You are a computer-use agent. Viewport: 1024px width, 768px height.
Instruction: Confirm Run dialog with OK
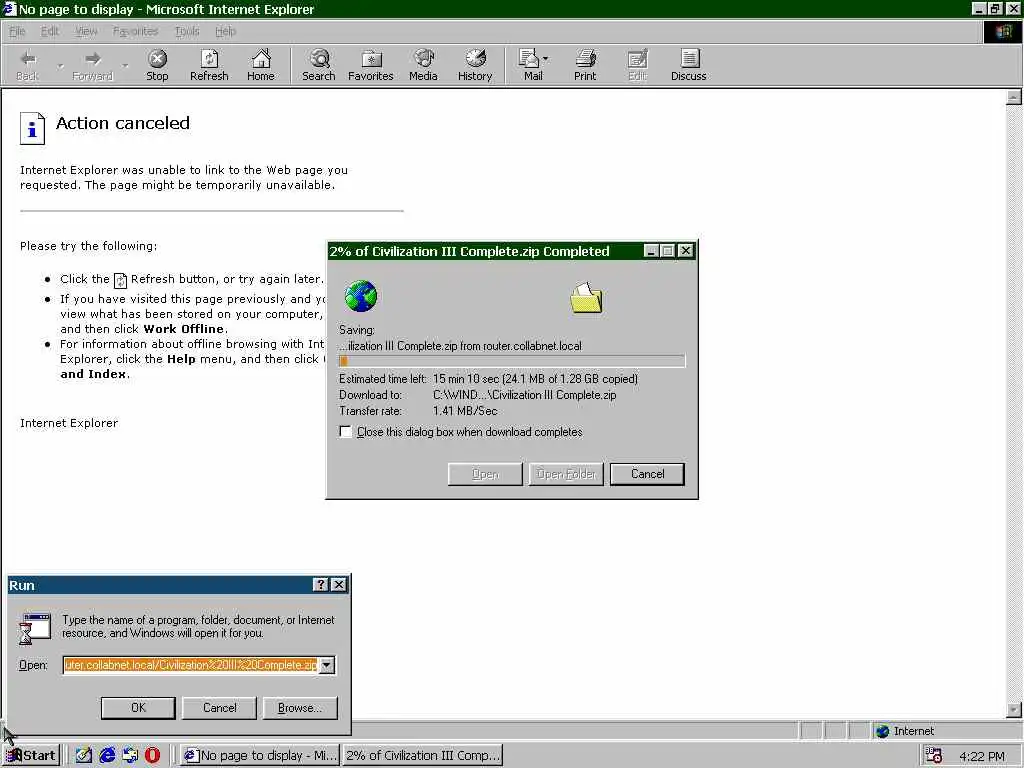click(x=138, y=708)
